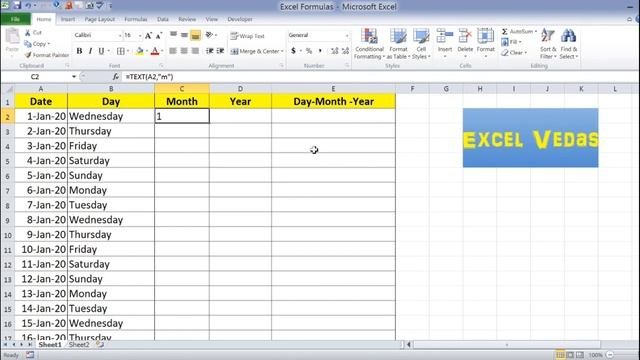Image resolution: width=640 pixels, height=360 pixels.
Task: Apply Comma Style format
Action: [320, 51]
